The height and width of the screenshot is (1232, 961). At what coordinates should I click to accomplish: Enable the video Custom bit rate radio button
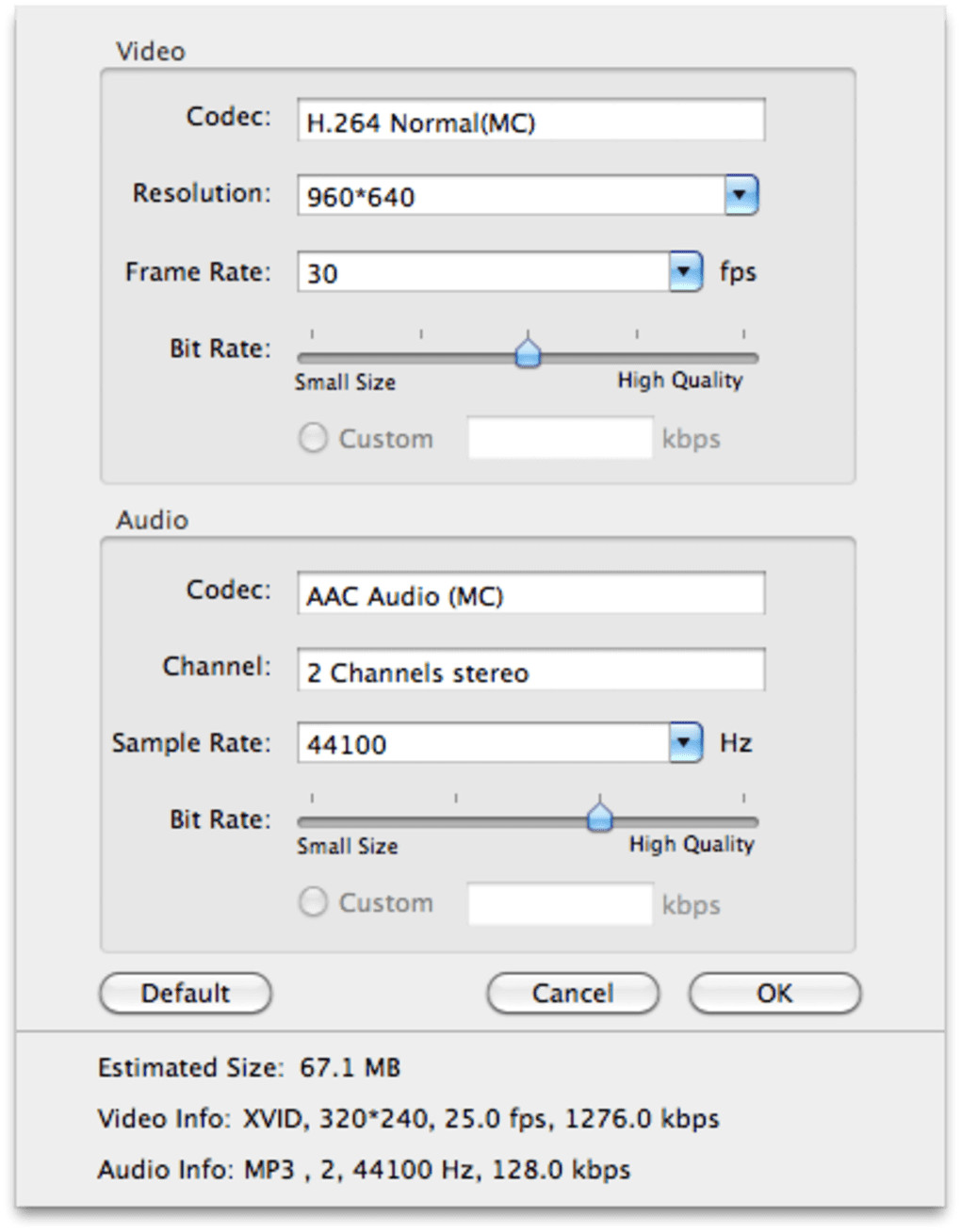313,438
